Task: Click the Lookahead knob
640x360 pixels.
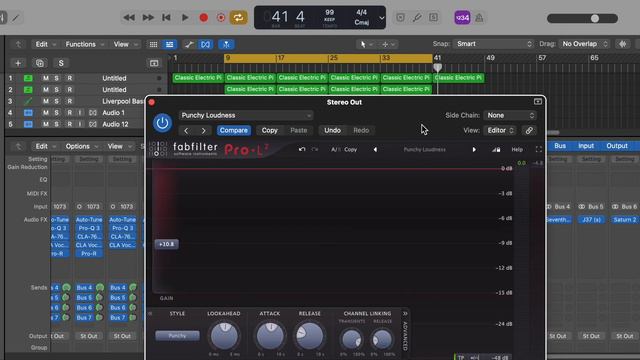Action: point(224,336)
